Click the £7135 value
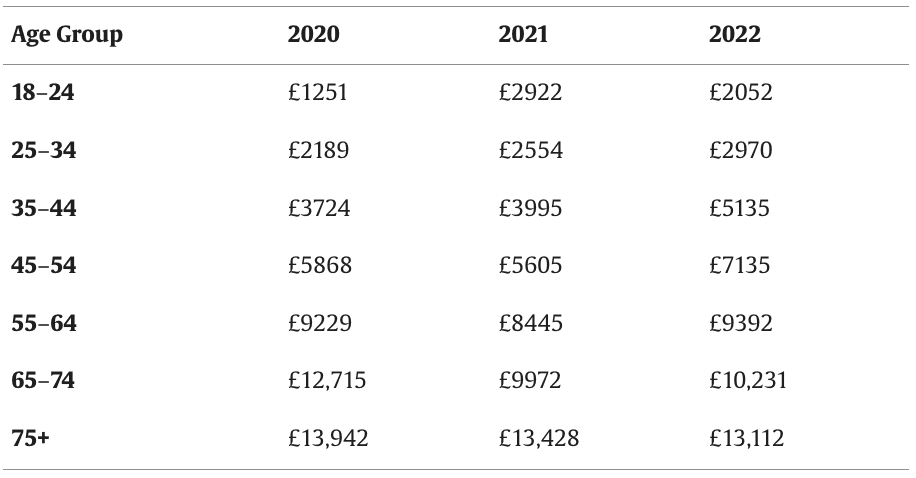916x478 pixels. pyautogui.click(x=740, y=266)
